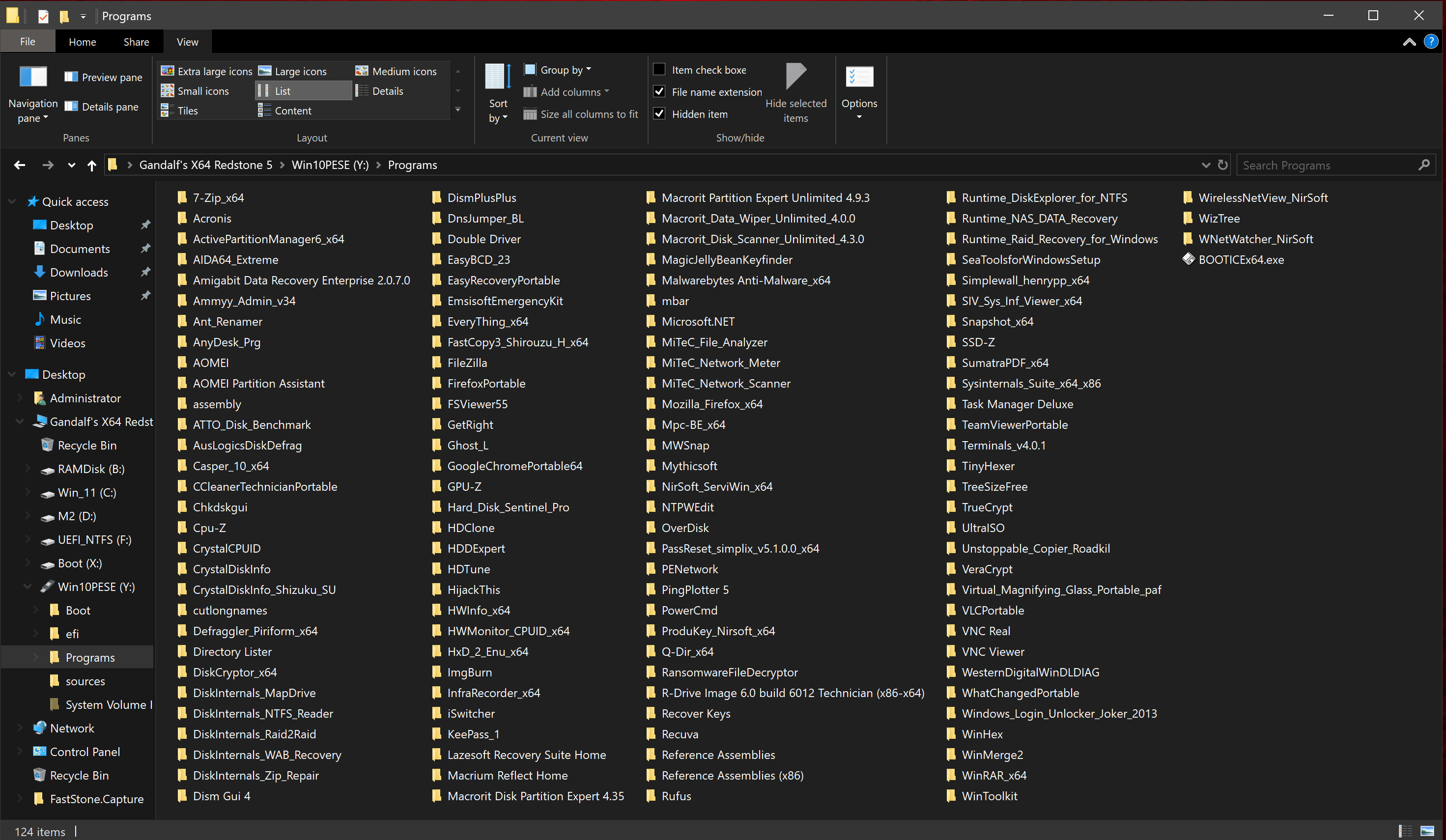Viewport: 1446px width, 840px height.
Task: Go forward with the Forward arrow
Action: pos(48,165)
